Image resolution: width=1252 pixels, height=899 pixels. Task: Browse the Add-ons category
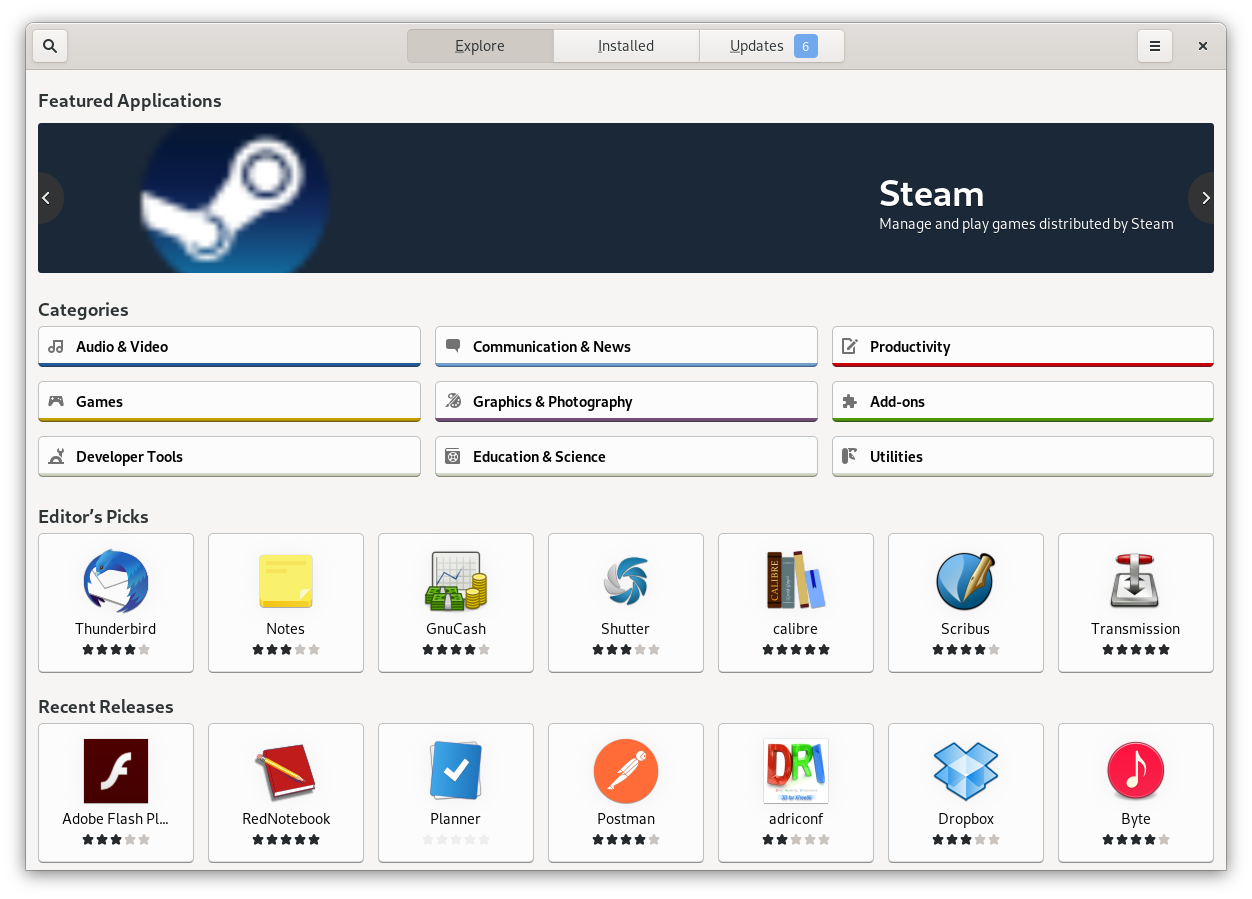pyautogui.click(x=1023, y=402)
